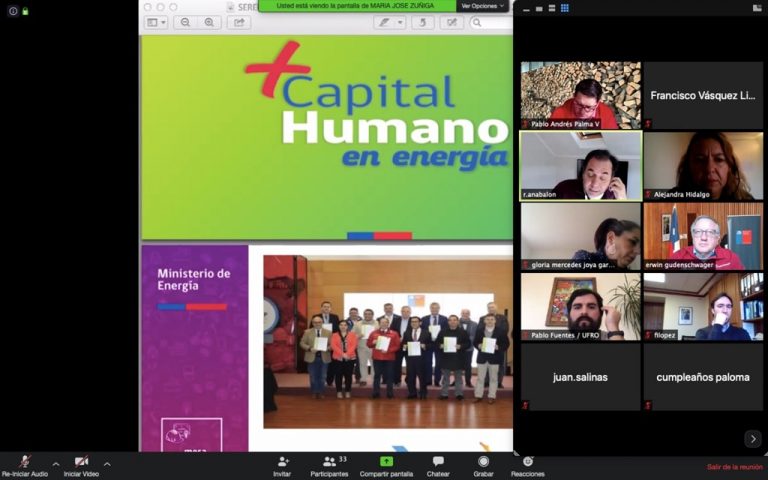Screen dimensions: 768x480
Task: Select the cumpleaños paloma tile
Action: (x=703, y=377)
